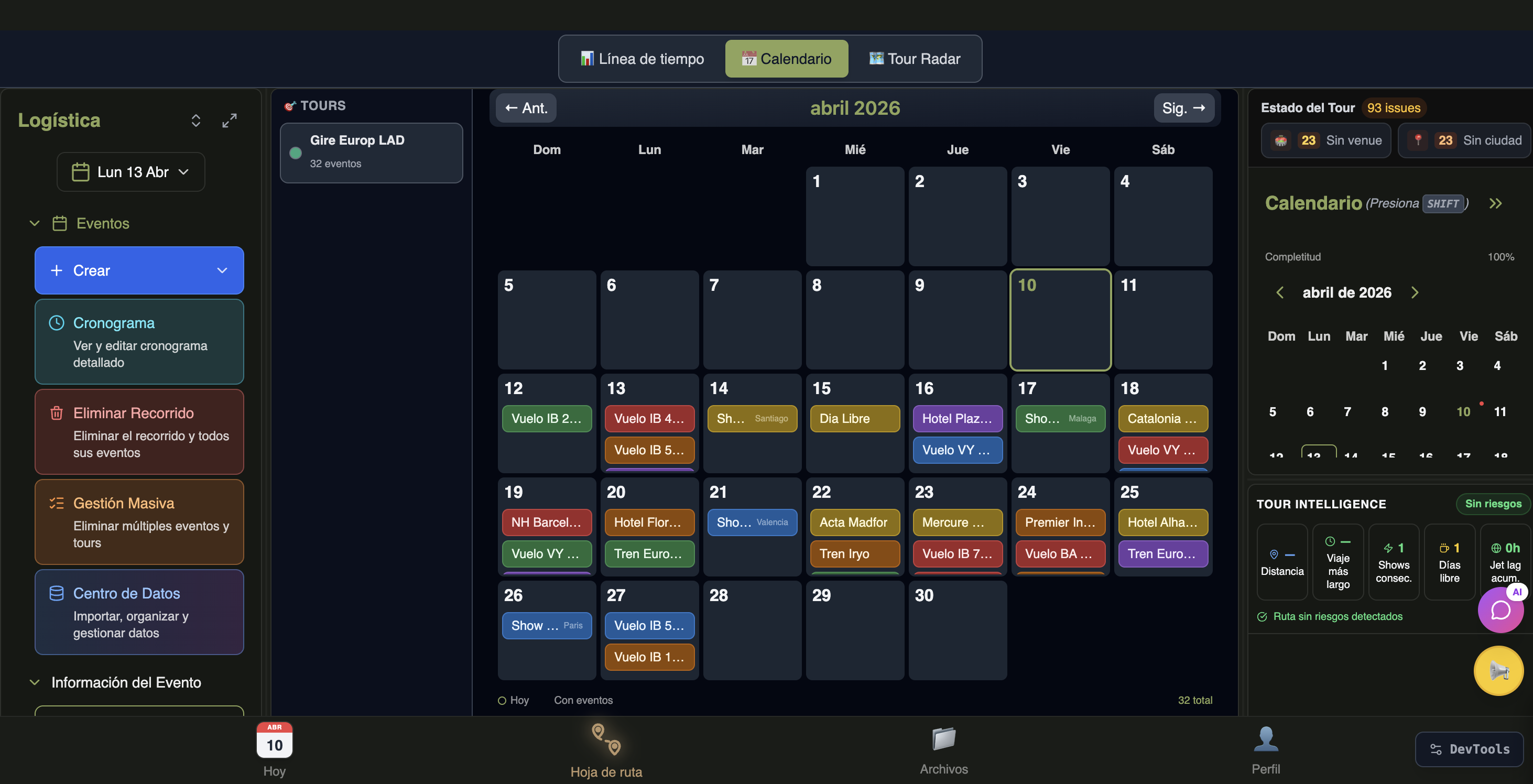Click the Jet lag globe icon
This screenshot has height=784, width=1533.
point(1495,548)
